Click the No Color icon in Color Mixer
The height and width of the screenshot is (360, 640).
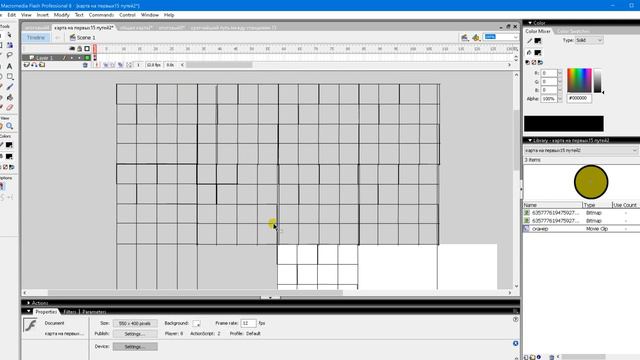(534, 62)
